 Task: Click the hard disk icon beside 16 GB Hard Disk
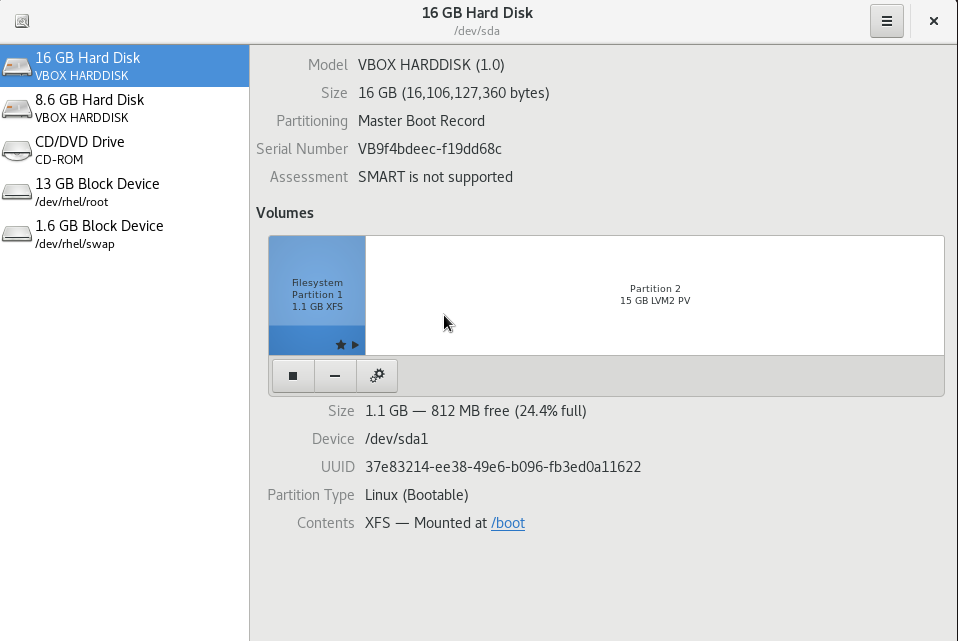(x=15, y=65)
